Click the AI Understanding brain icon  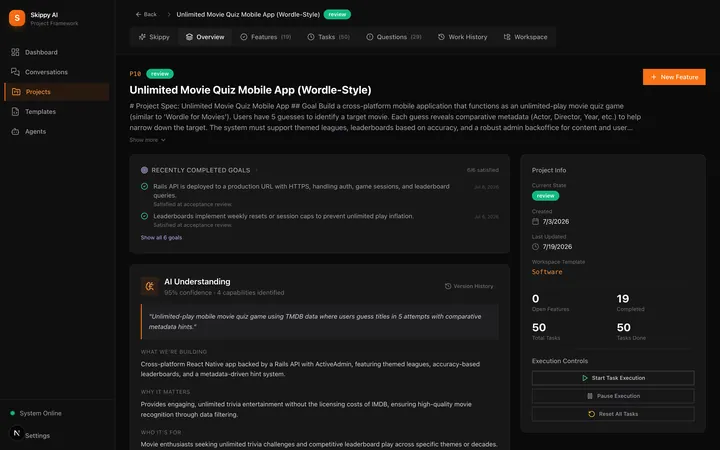(x=150, y=286)
